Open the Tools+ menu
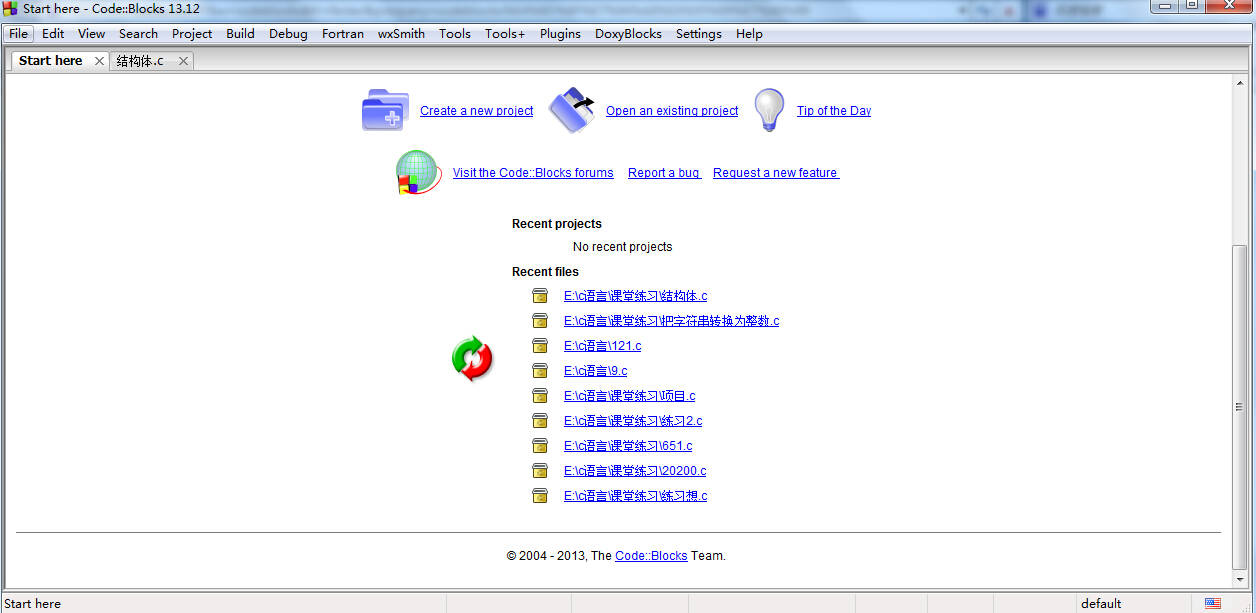The height and width of the screenshot is (613, 1256). point(505,33)
